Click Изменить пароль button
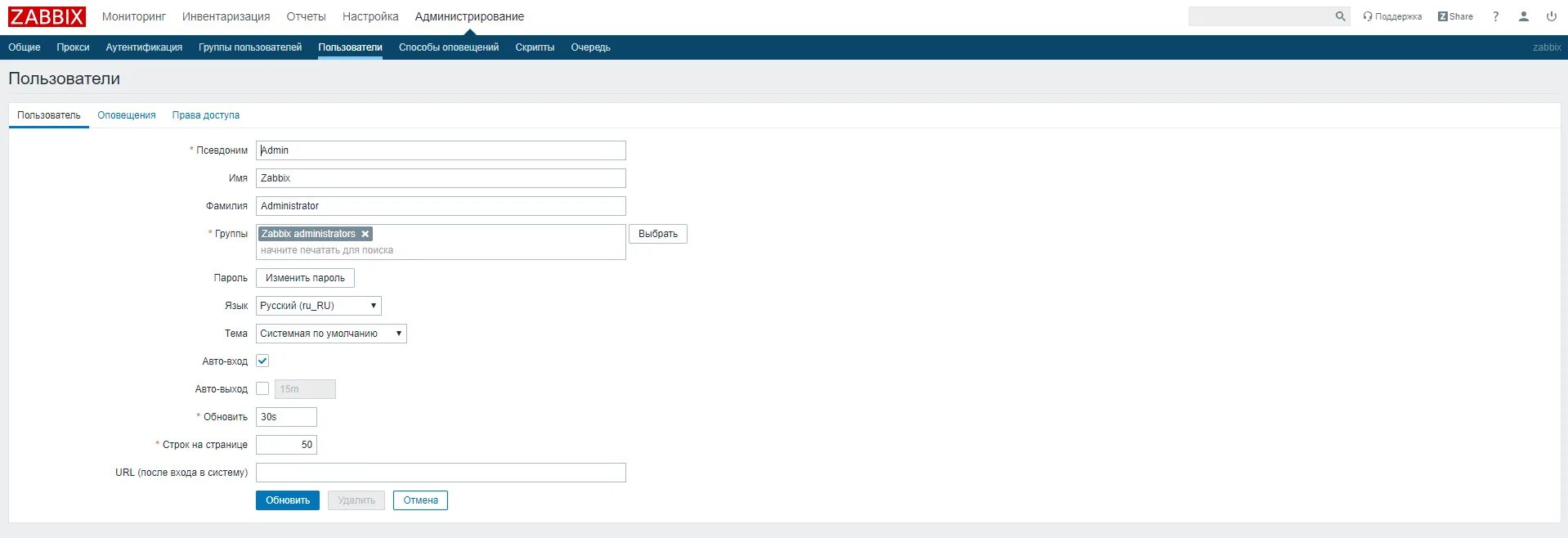 pyautogui.click(x=305, y=278)
